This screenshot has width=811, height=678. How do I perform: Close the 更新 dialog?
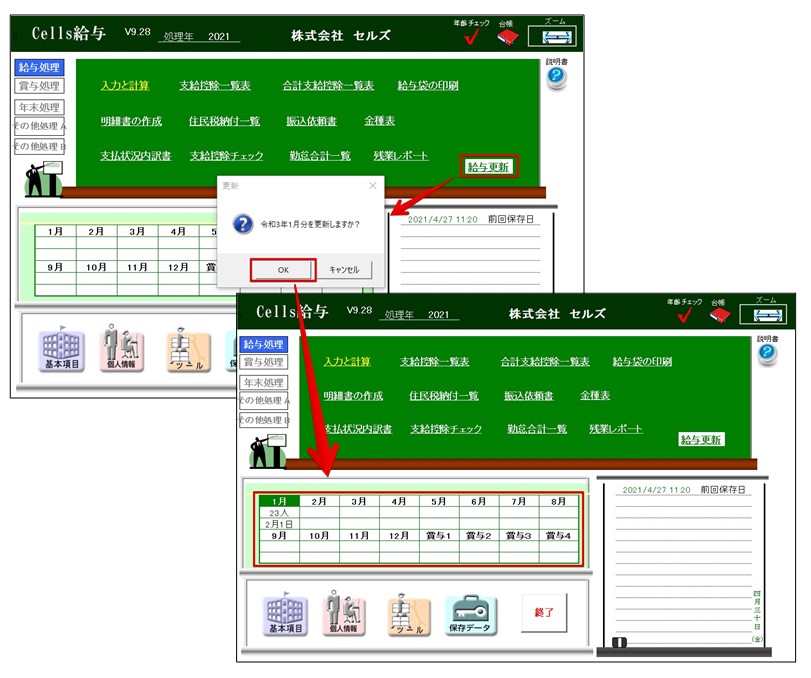372,186
